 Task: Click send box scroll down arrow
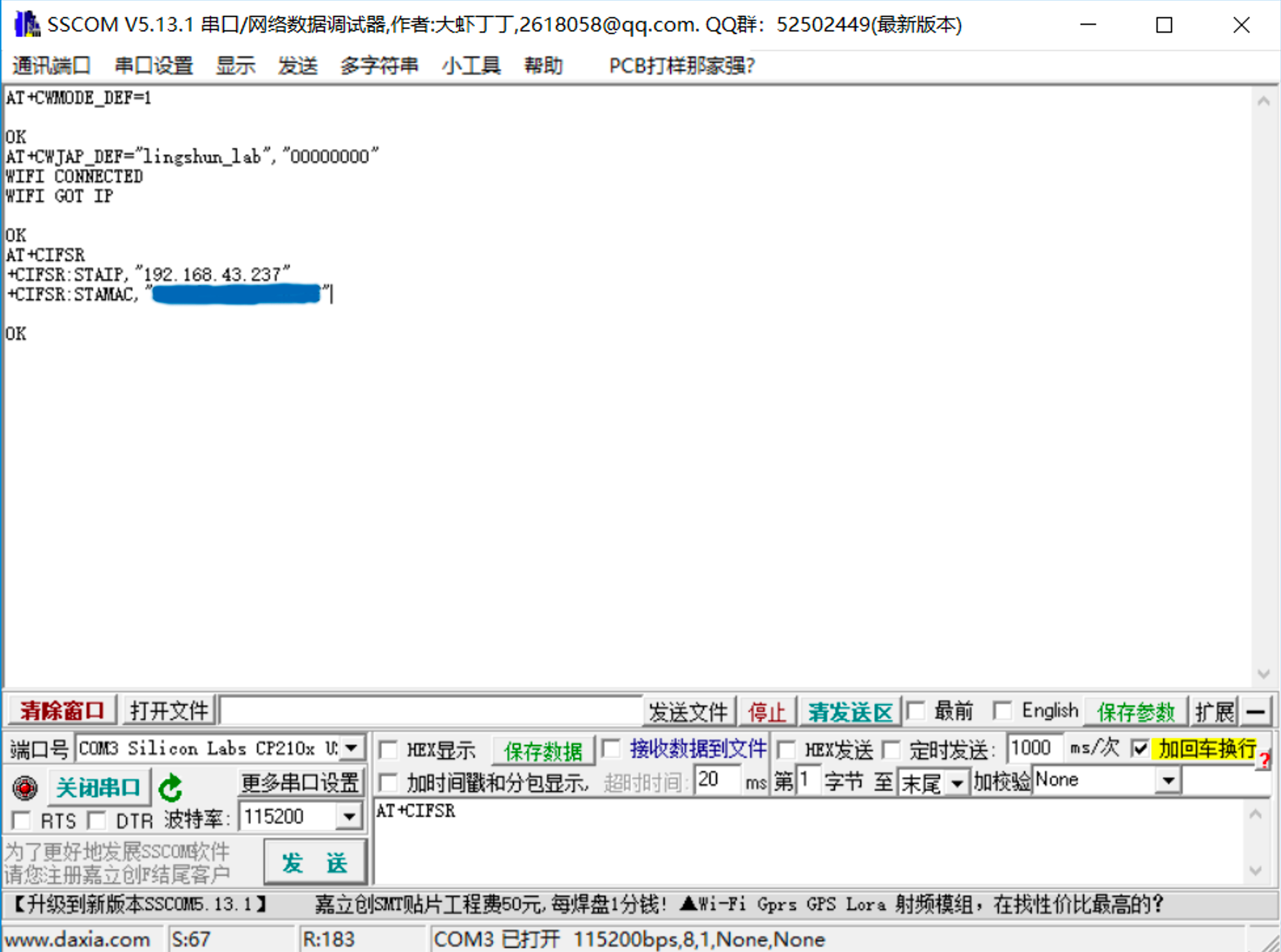(x=1255, y=871)
